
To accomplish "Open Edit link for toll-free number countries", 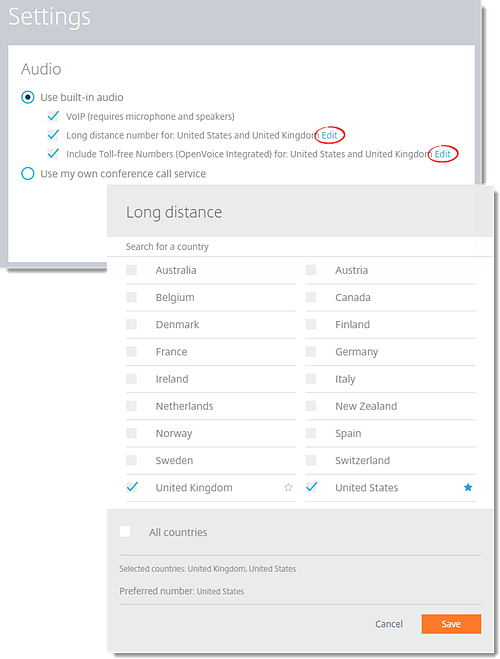I will tap(442, 154).
